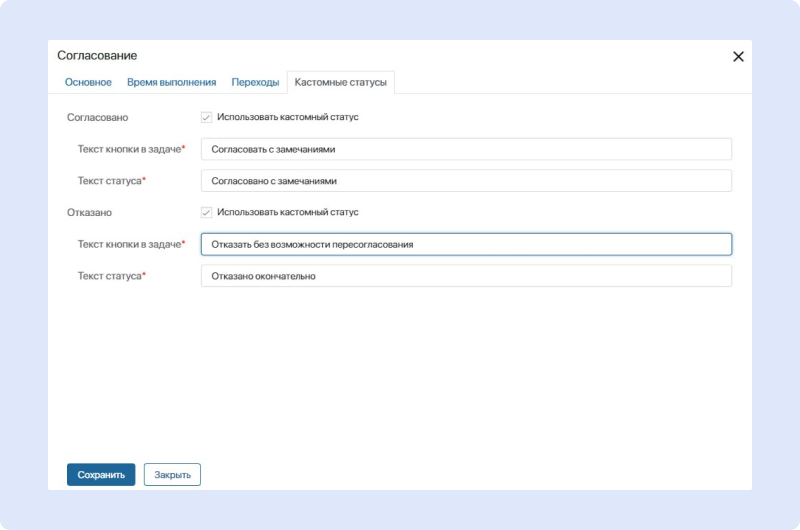Screen dimensions: 800x530
Task: Disable custom status checkbox for Отказано
Action: pos(207,212)
